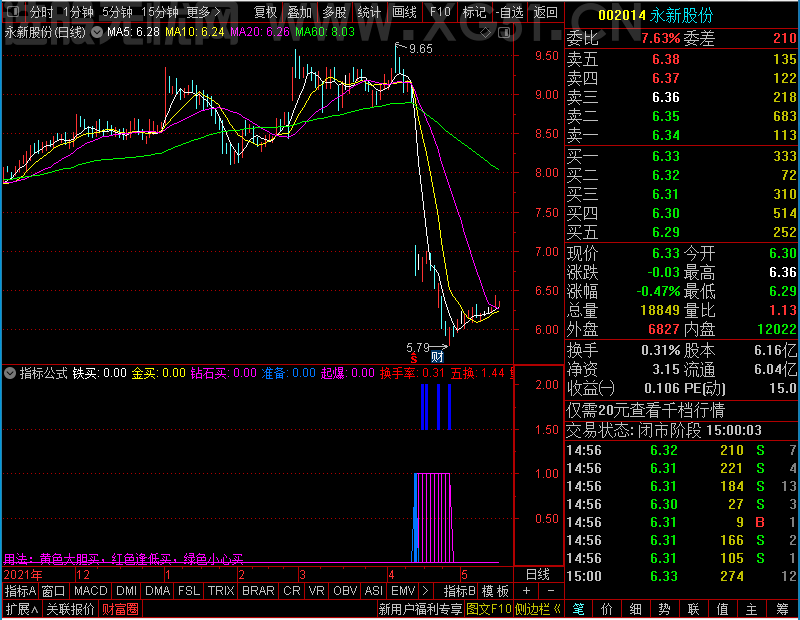Screen dimensions: 800x620
Task: Click the MA10 legend value
Action: pyautogui.click(x=194, y=32)
